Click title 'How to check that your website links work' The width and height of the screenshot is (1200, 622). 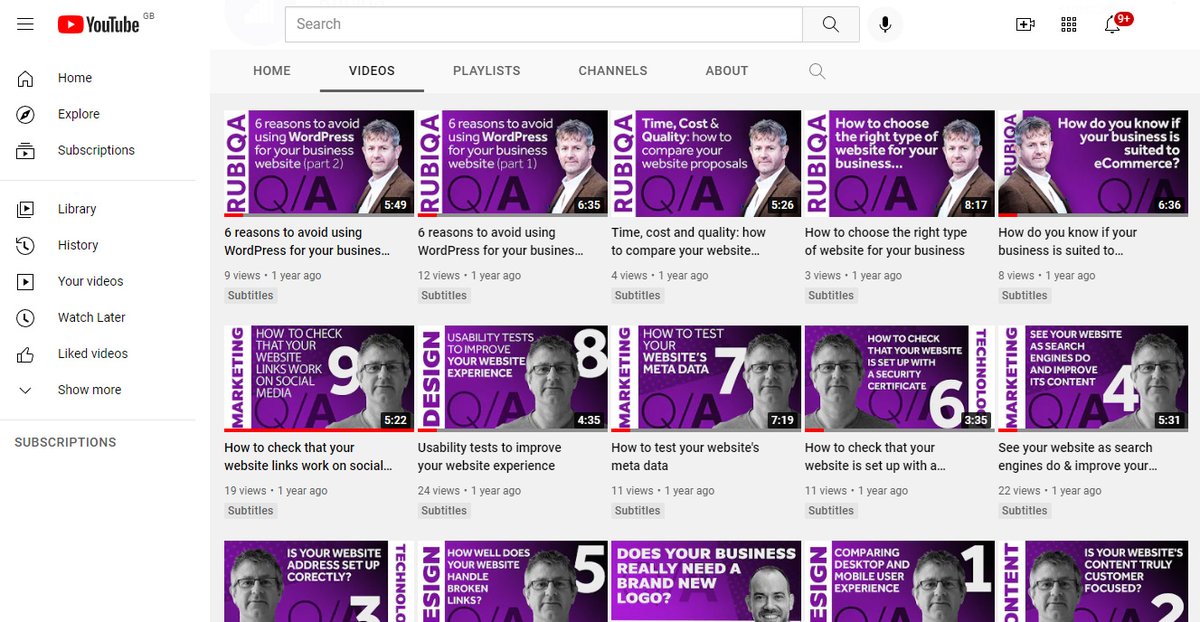tap(308, 456)
